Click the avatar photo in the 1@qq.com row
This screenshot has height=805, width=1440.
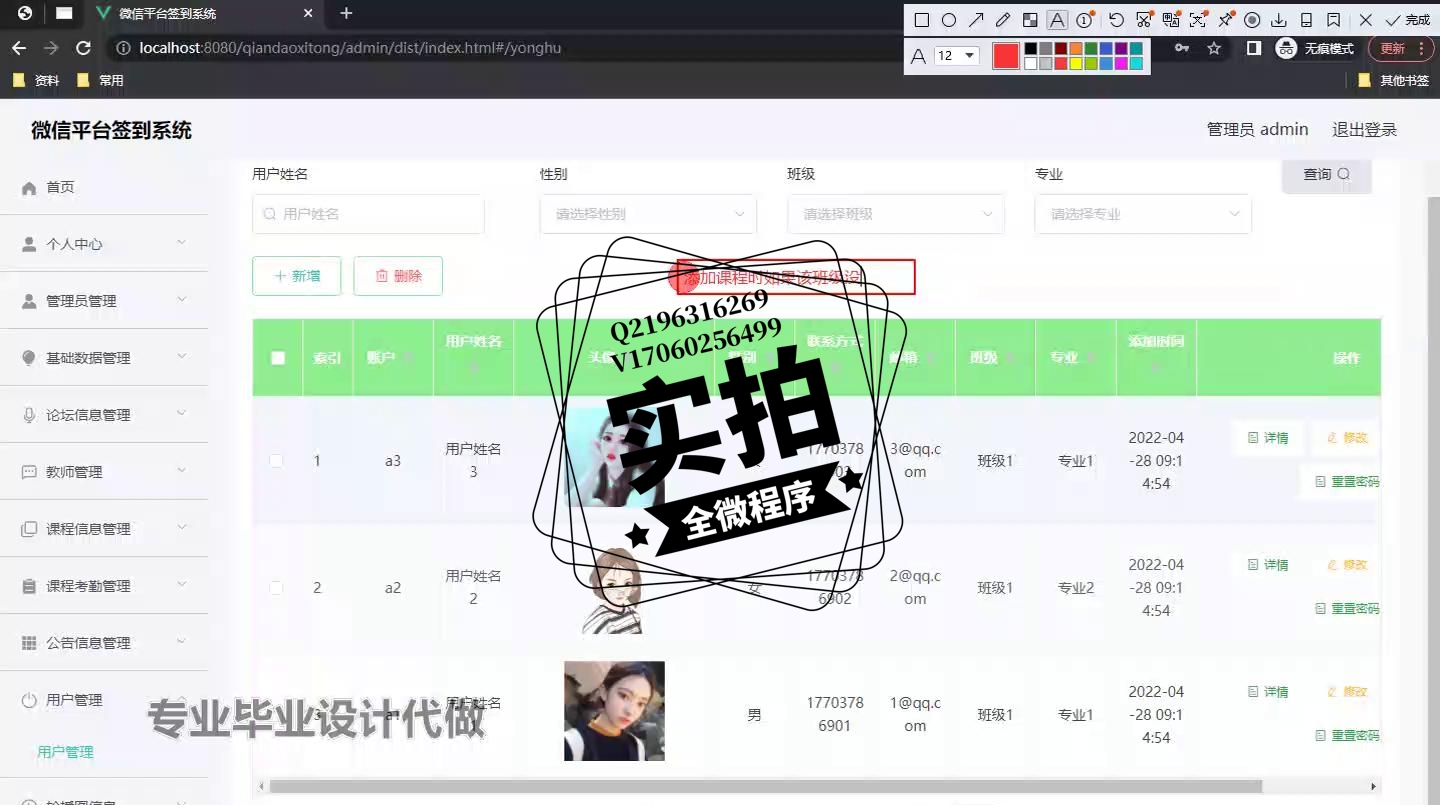pyautogui.click(x=614, y=711)
